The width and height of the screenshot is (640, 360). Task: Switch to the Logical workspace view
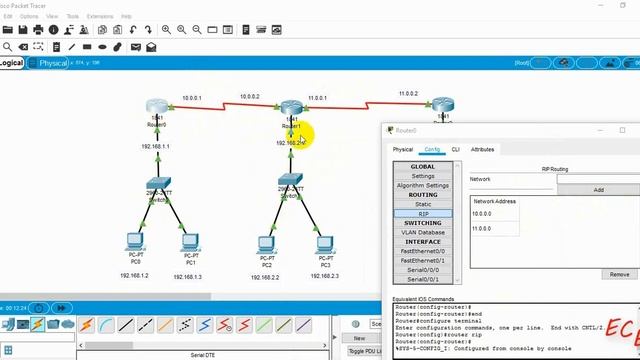11,63
